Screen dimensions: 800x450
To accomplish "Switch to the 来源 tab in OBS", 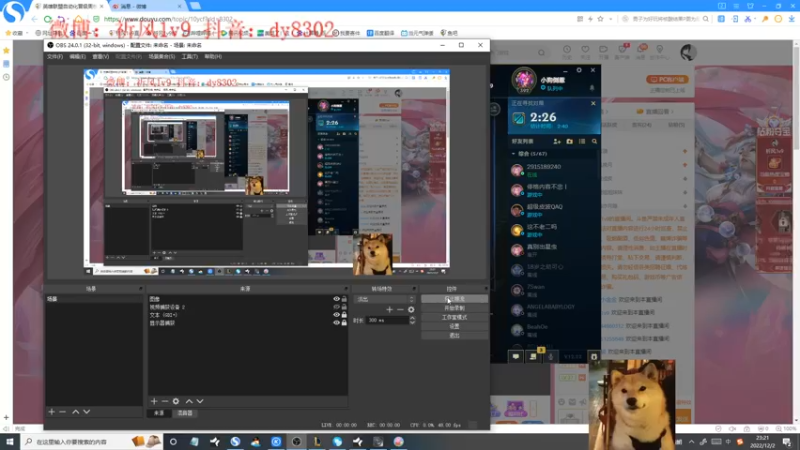I will click(159, 413).
